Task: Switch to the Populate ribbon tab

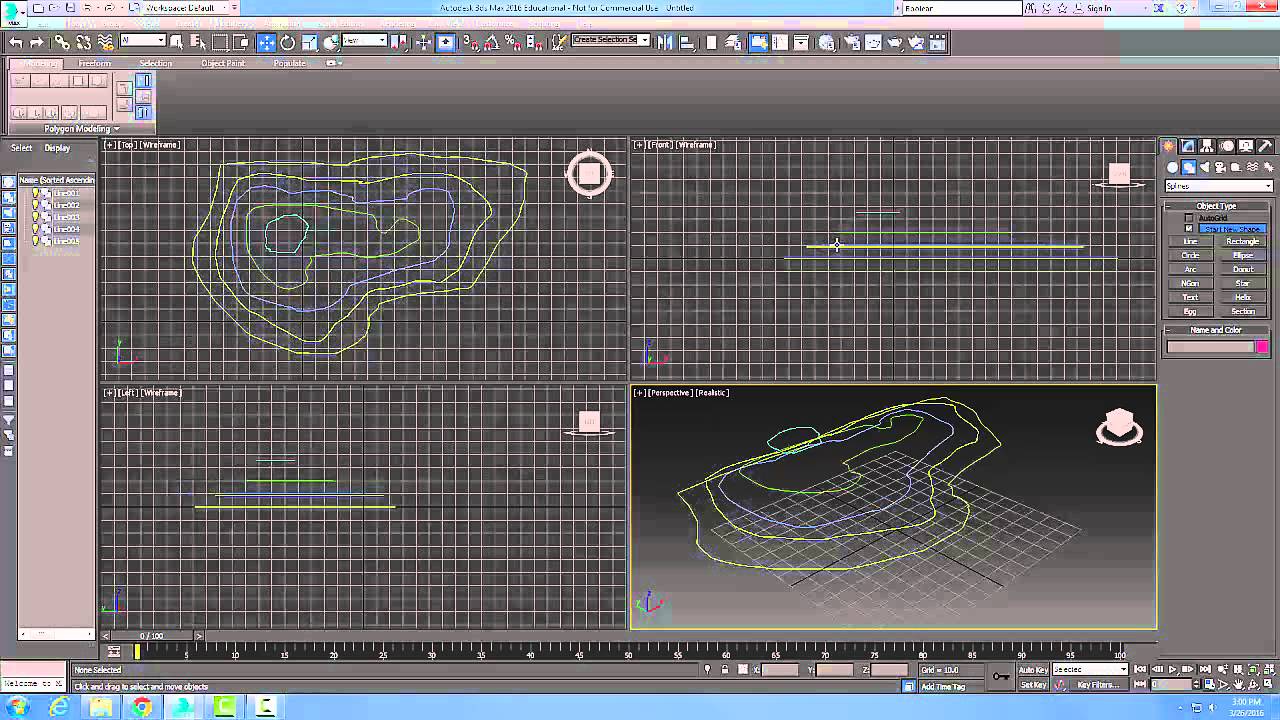Action: [x=290, y=63]
